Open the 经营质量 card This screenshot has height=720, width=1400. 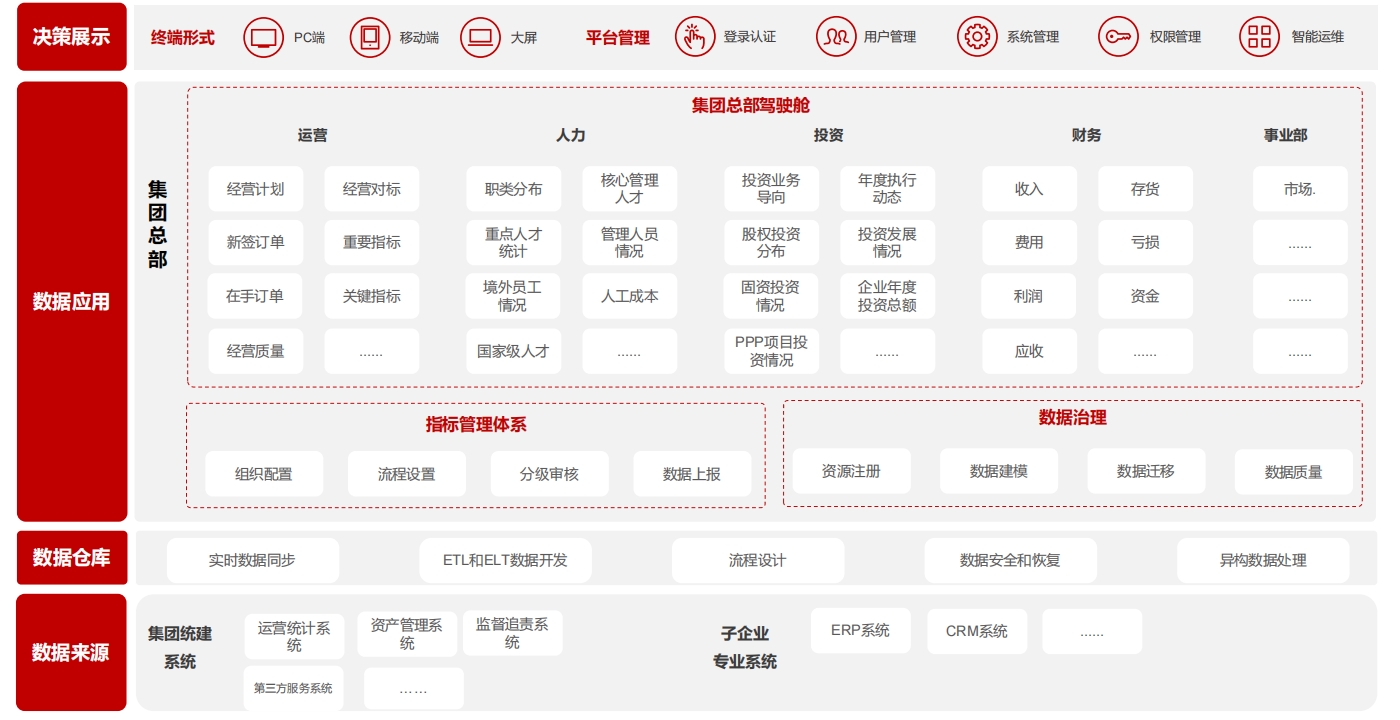pyautogui.click(x=255, y=351)
